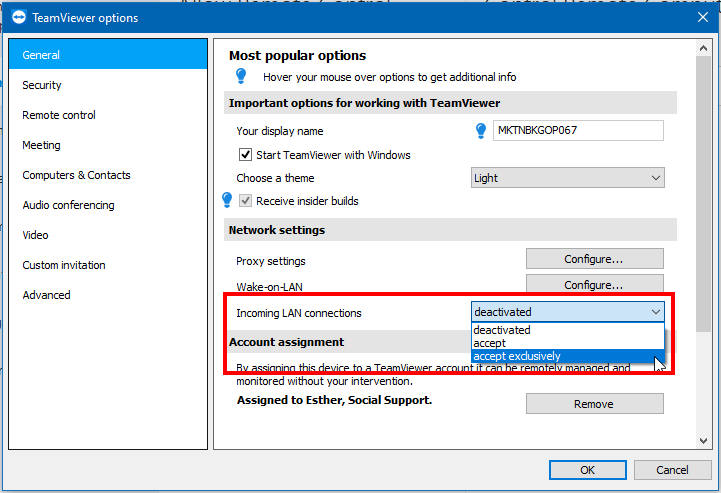The image size is (721, 493).
Task: Edit the display name text field
Action: pos(578,131)
